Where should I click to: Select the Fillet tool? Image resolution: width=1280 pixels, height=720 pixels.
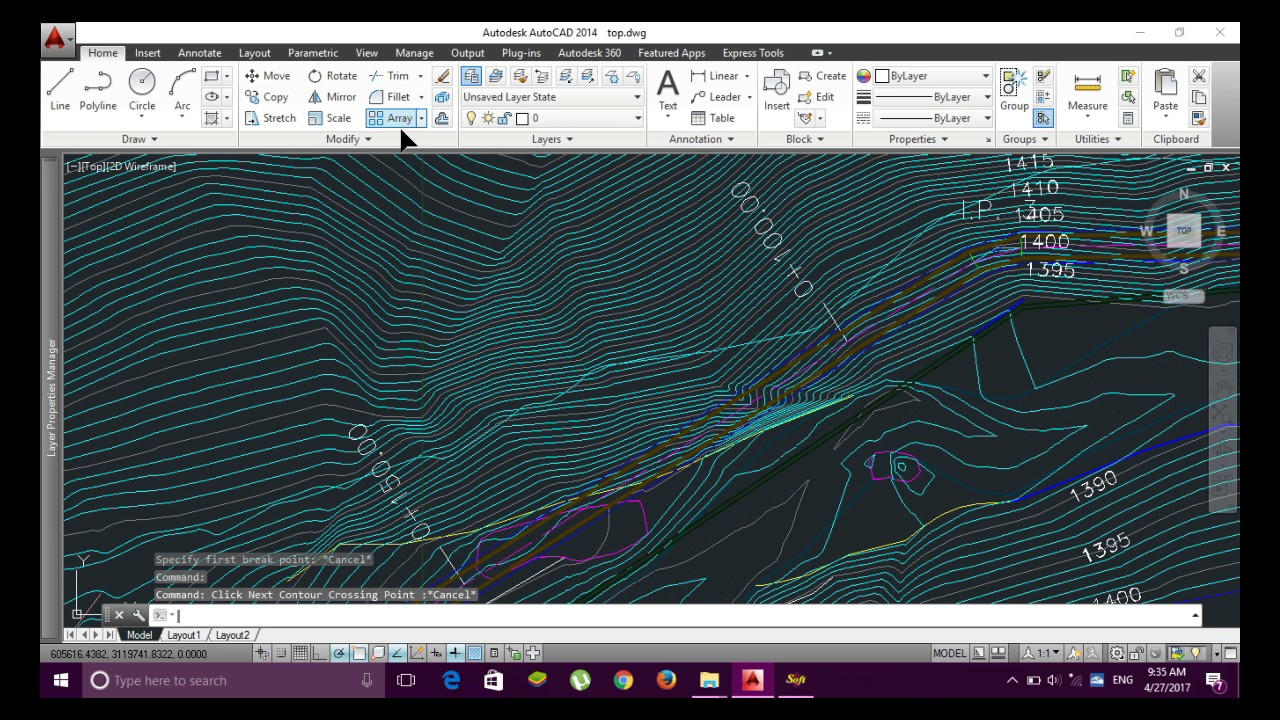(x=389, y=97)
